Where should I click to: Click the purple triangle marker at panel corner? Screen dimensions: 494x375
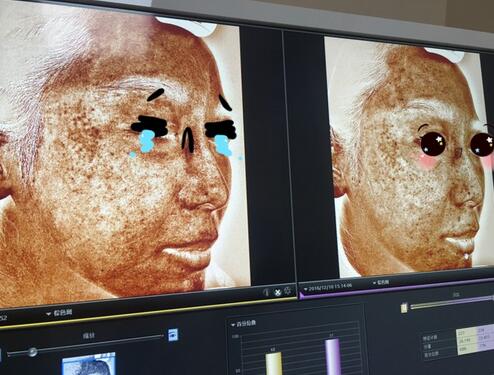[302, 296]
